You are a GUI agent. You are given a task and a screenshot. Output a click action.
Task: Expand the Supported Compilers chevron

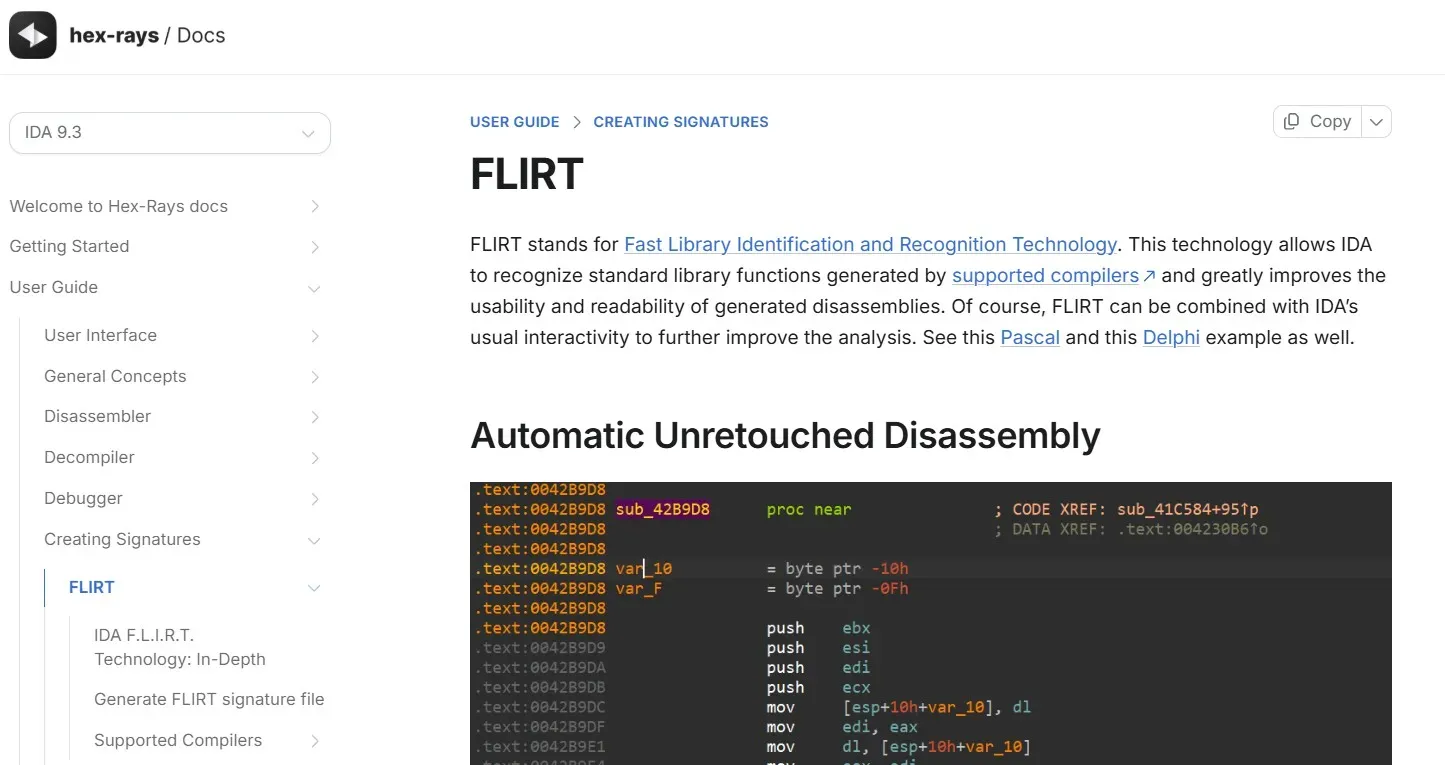pyautogui.click(x=315, y=741)
